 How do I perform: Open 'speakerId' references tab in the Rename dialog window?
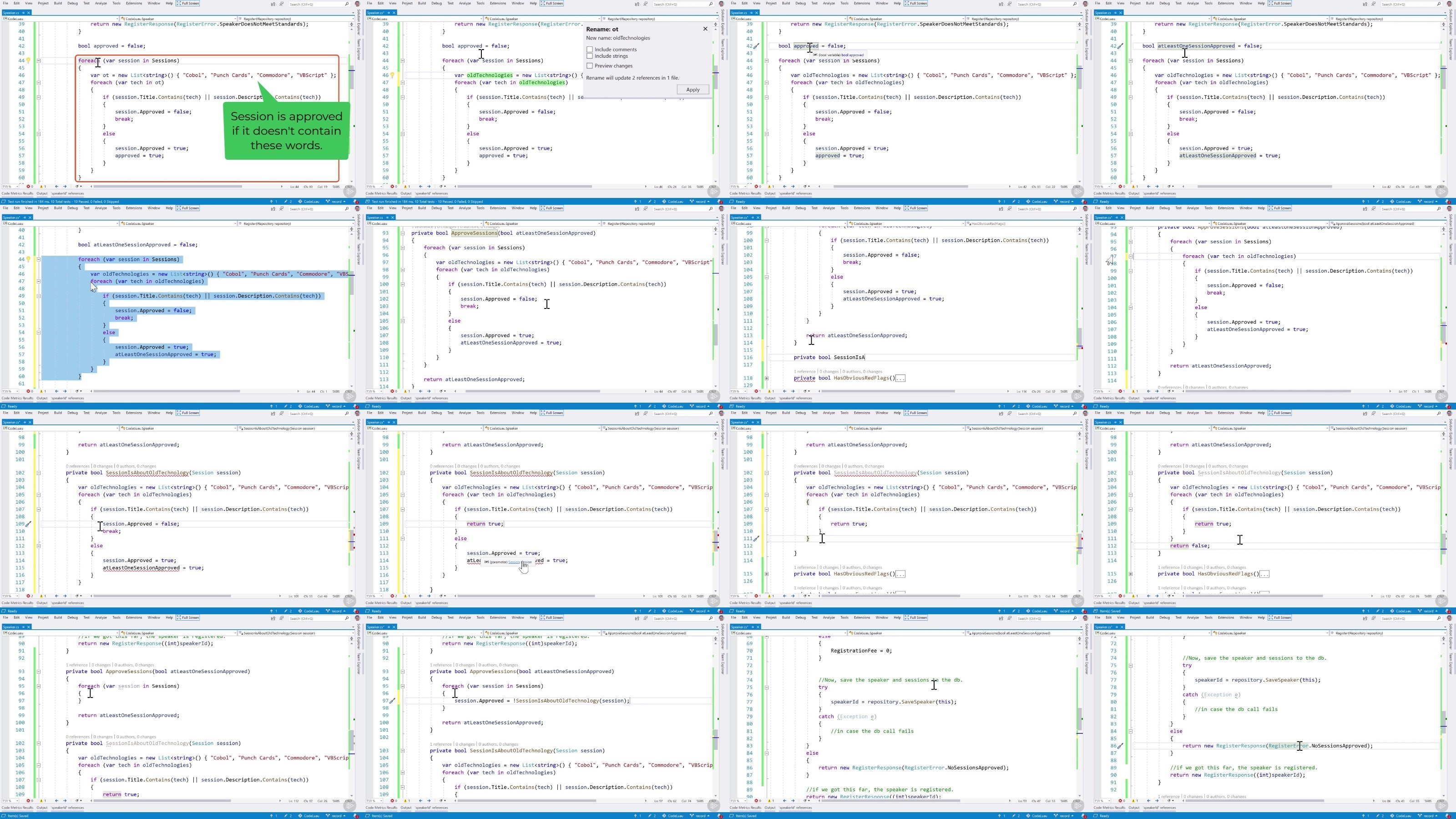(x=432, y=193)
